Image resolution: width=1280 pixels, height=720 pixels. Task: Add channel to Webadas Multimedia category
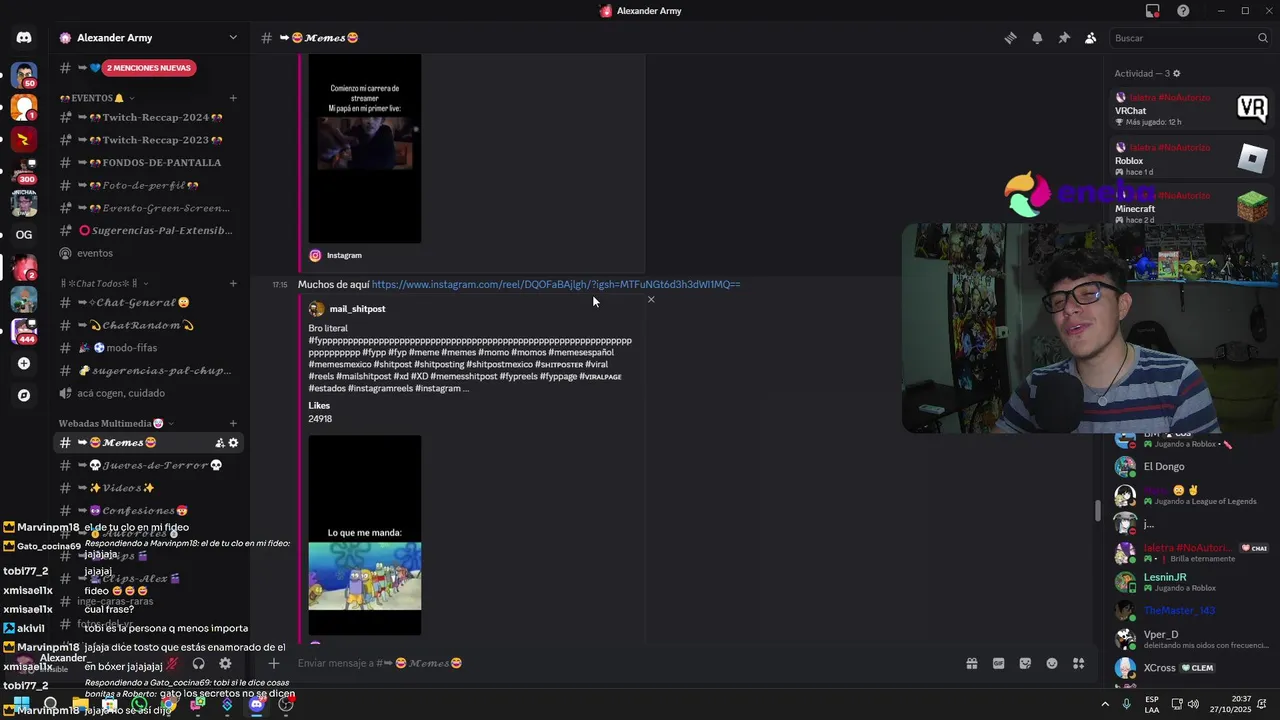pyautogui.click(x=233, y=423)
